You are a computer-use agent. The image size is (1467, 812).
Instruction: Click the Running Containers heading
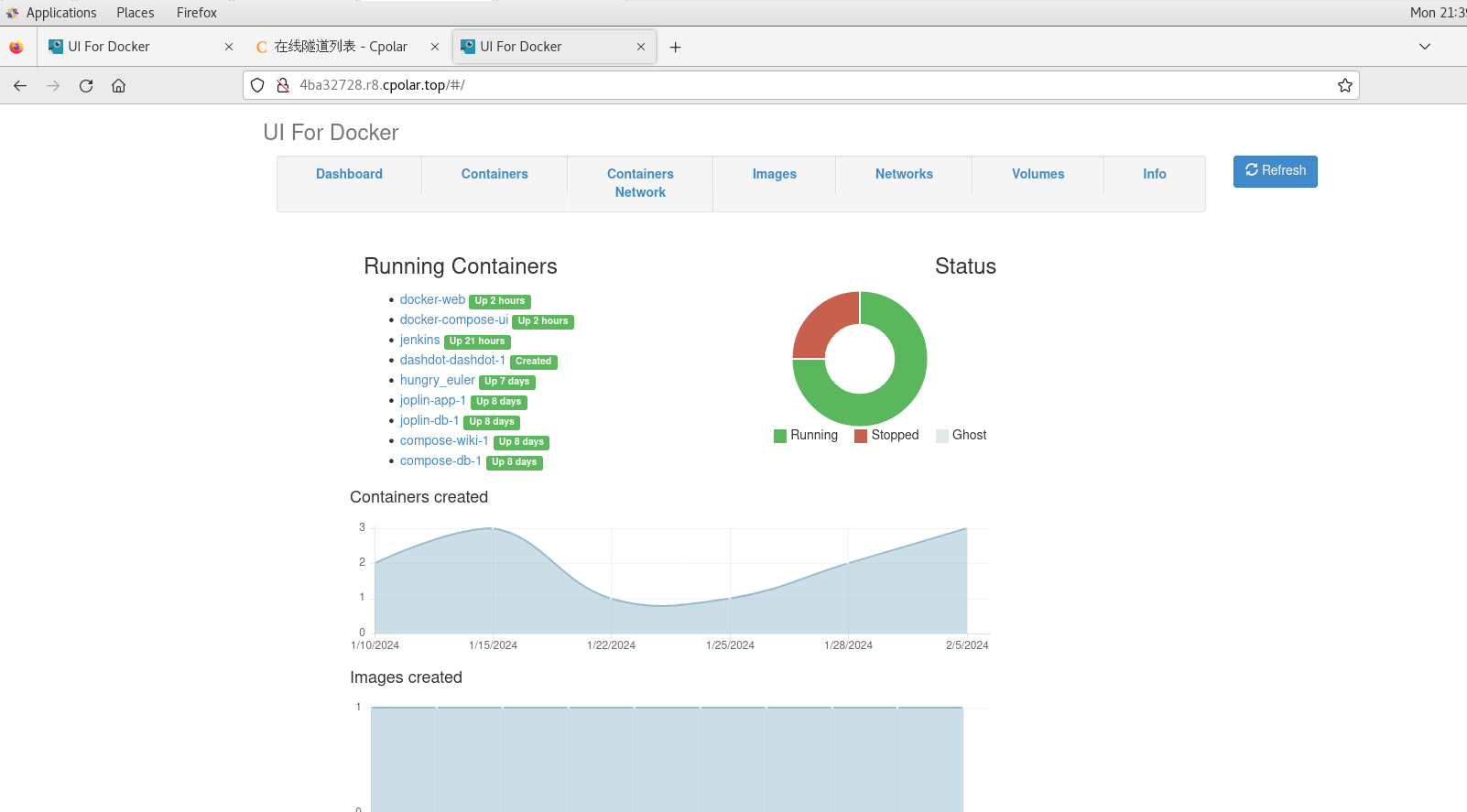pyautogui.click(x=461, y=266)
